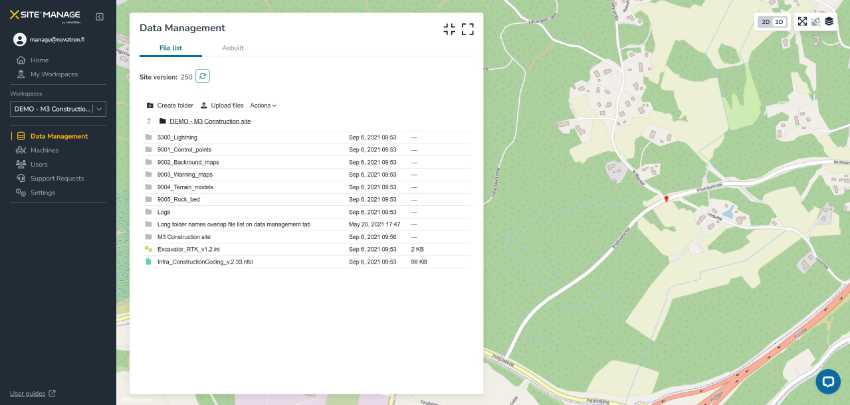The image size is (850, 405).
Task: Toggle the map satellite imagery icon
Action: coord(816,21)
